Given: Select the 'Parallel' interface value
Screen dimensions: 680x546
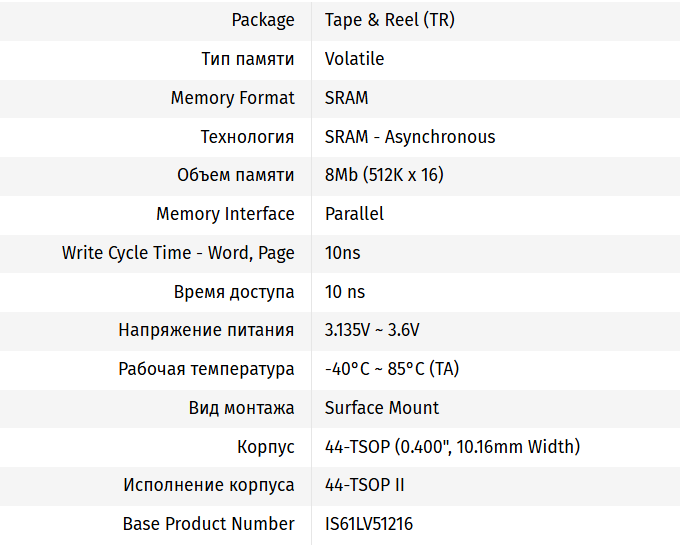Looking at the screenshot, I should click(354, 214).
